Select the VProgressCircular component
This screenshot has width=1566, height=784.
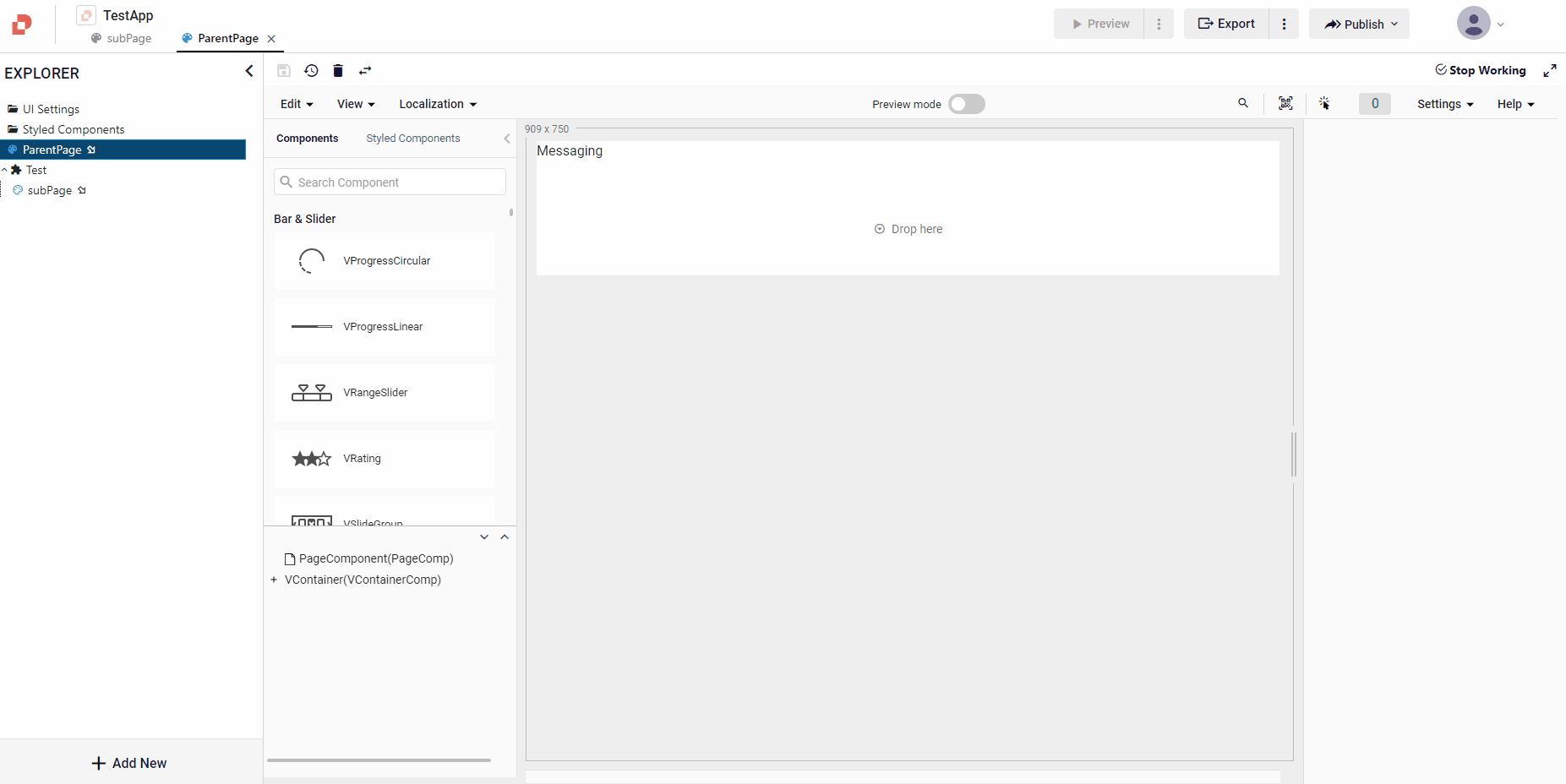point(385,261)
